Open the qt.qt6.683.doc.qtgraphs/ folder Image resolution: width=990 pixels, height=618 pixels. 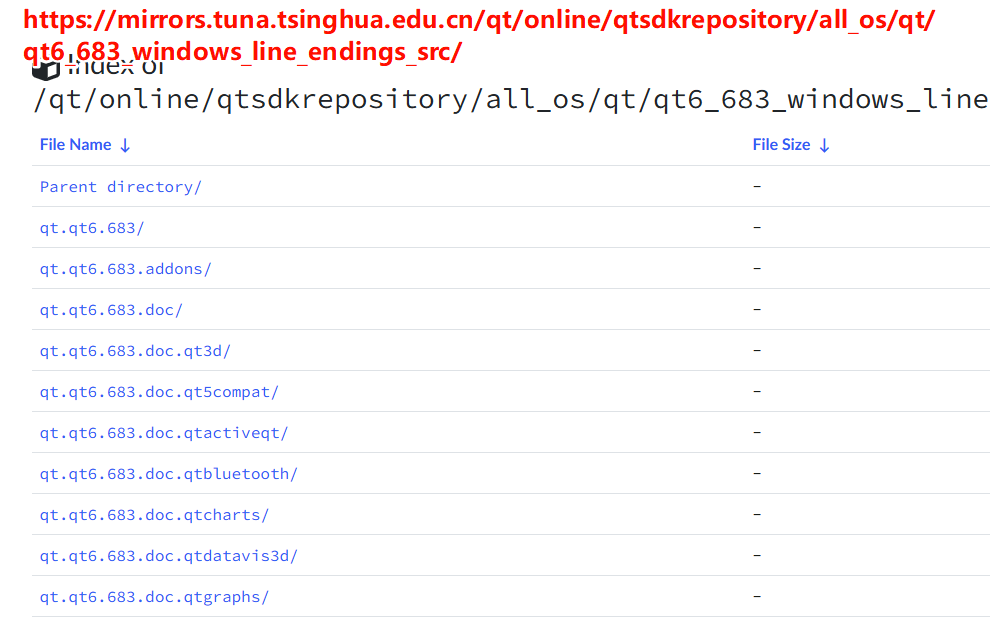tap(155, 597)
